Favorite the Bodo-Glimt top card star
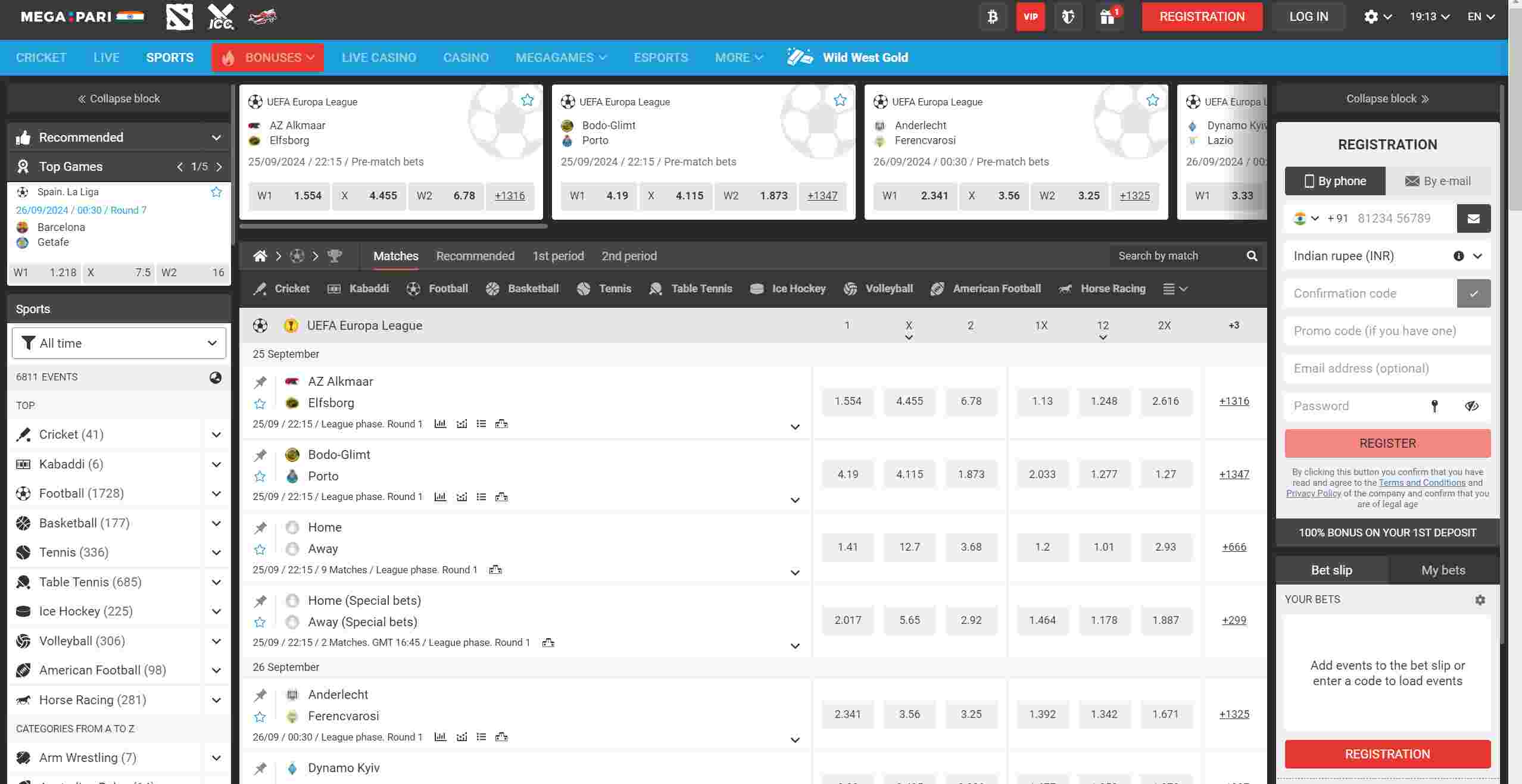Screen dimensions: 1522x784 (x=840, y=100)
